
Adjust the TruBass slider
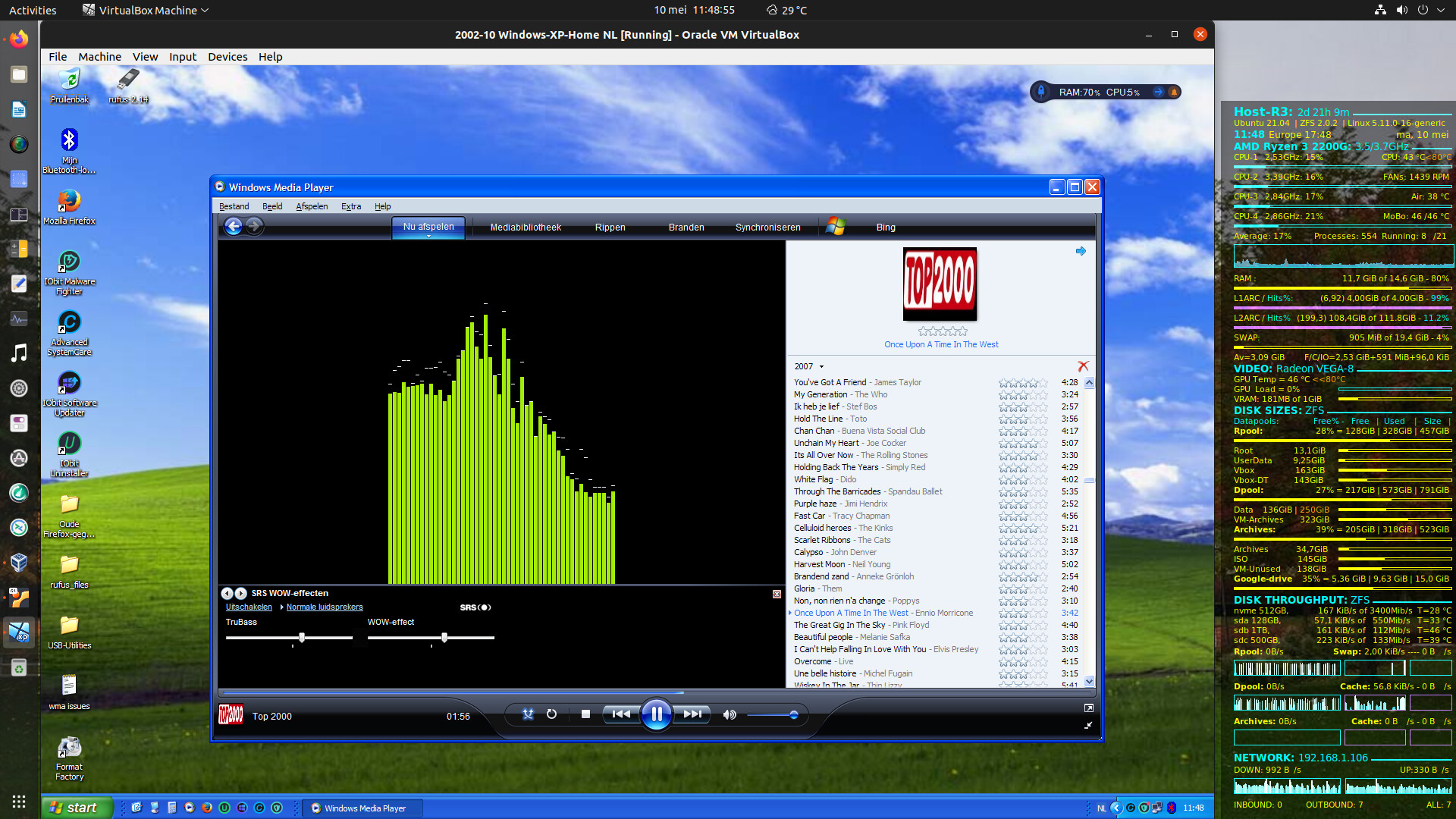coord(302,638)
